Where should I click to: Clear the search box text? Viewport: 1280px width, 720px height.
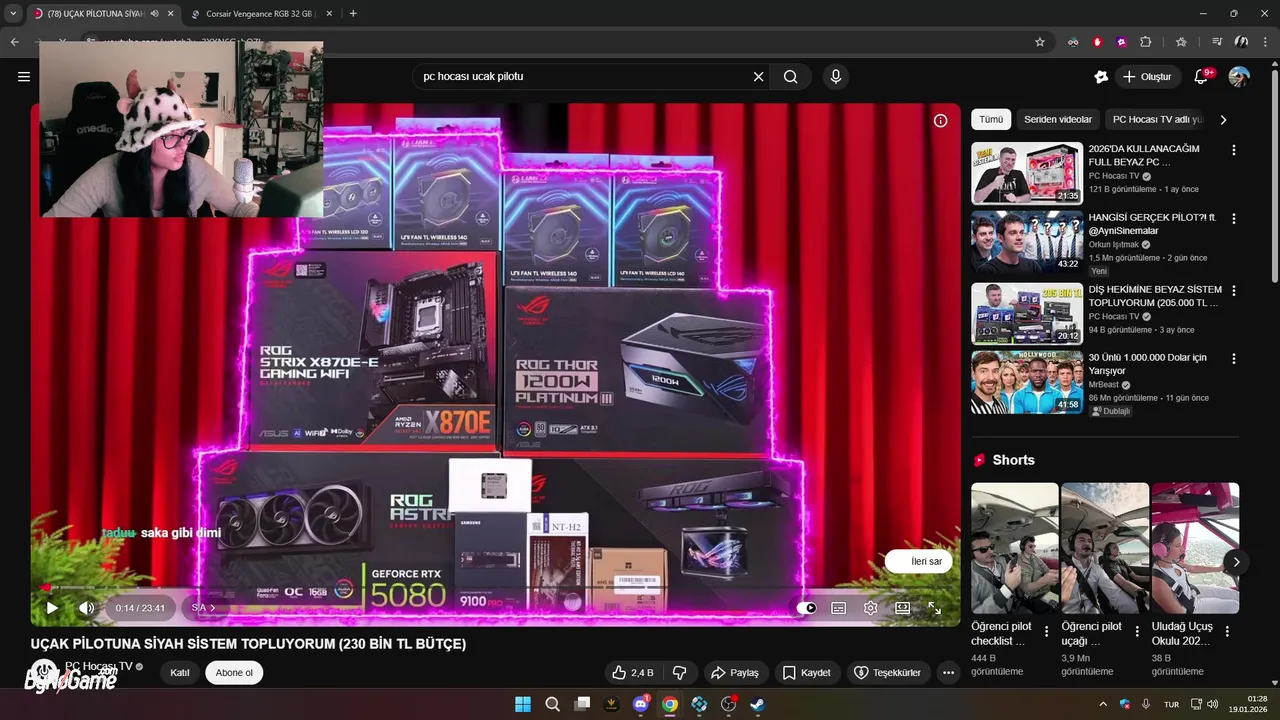click(x=758, y=76)
